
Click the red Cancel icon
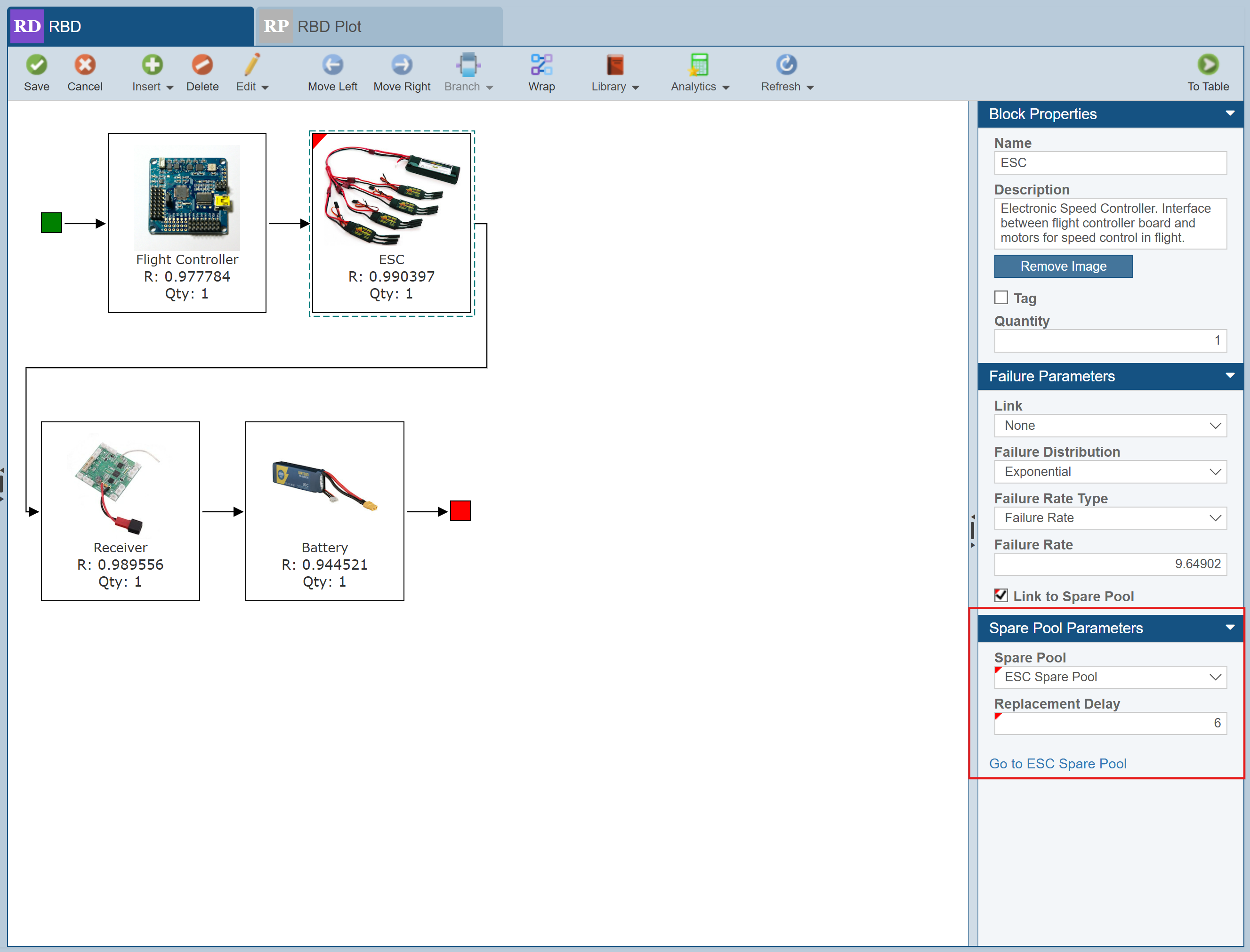85,65
